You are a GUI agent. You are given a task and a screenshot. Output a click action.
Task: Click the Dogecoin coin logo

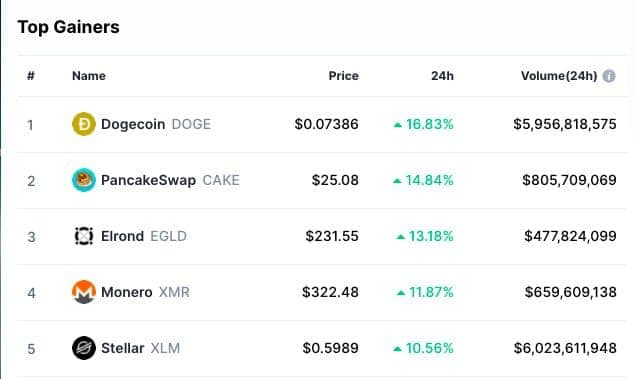click(x=84, y=124)
